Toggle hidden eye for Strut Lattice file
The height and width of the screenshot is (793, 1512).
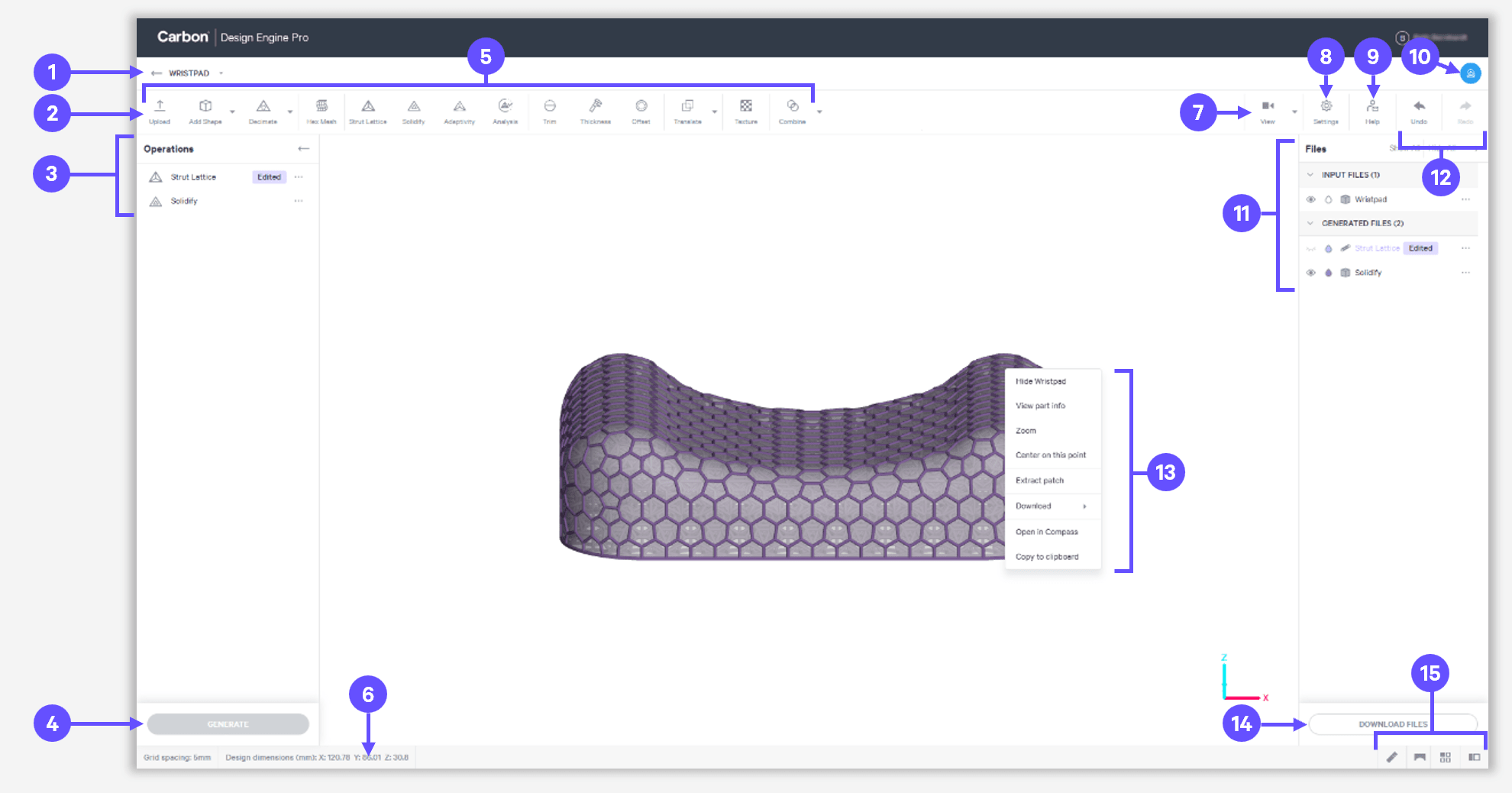[1311, 248]
